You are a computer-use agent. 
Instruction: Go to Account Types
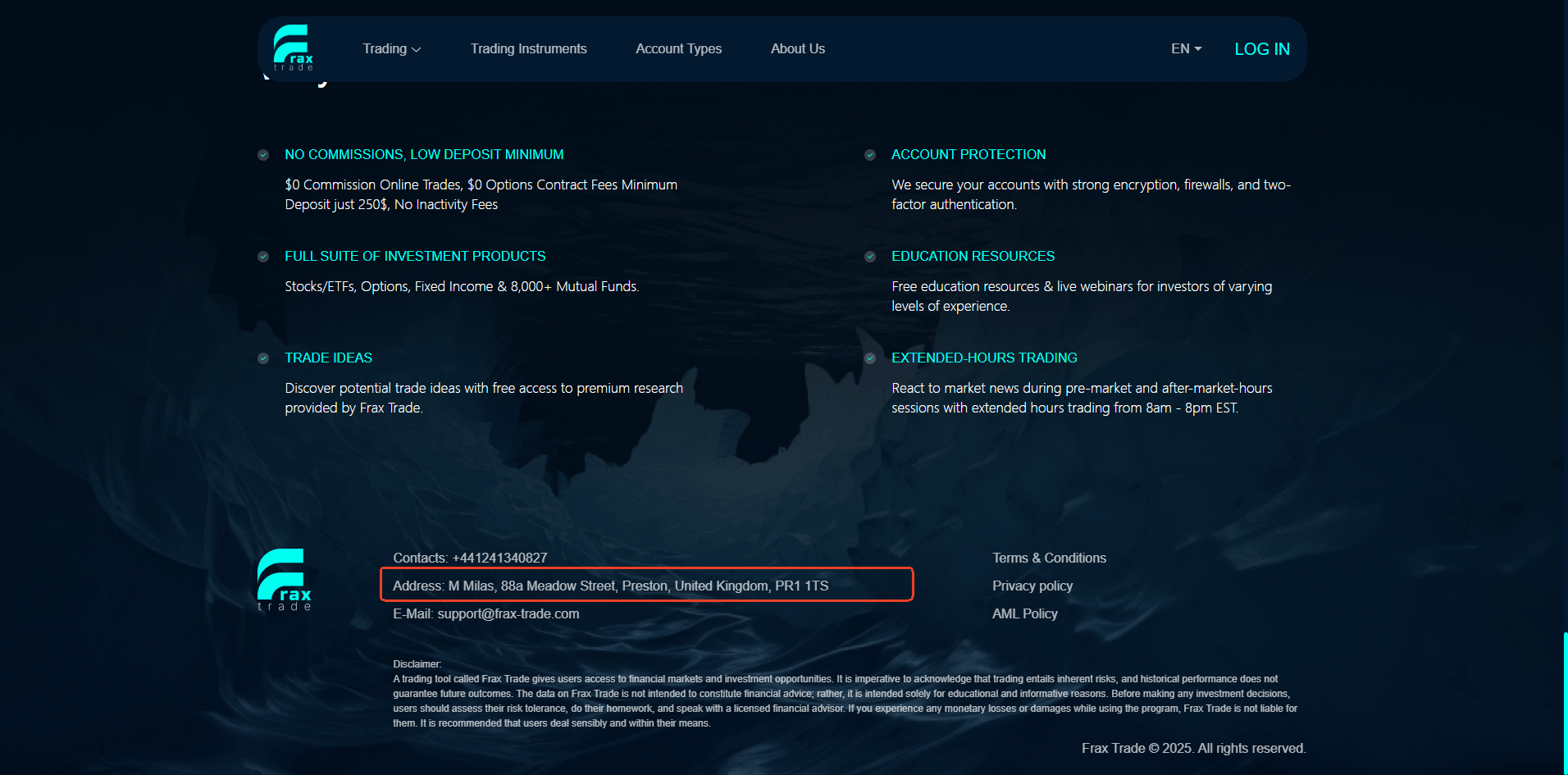pyautogui.click(x=679, y=49)
